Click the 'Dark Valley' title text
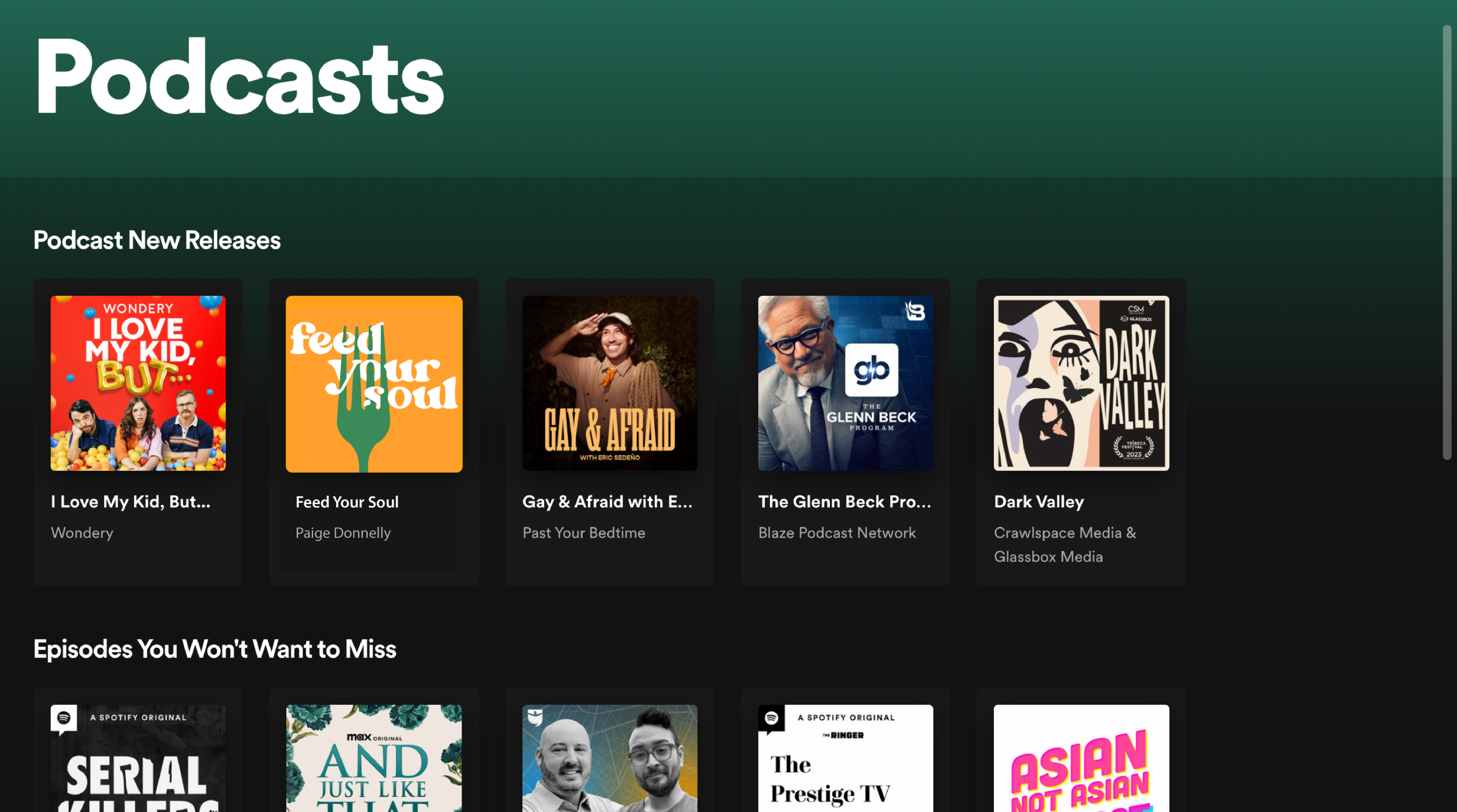1457x812 pixels. (x=1039, y=501)
